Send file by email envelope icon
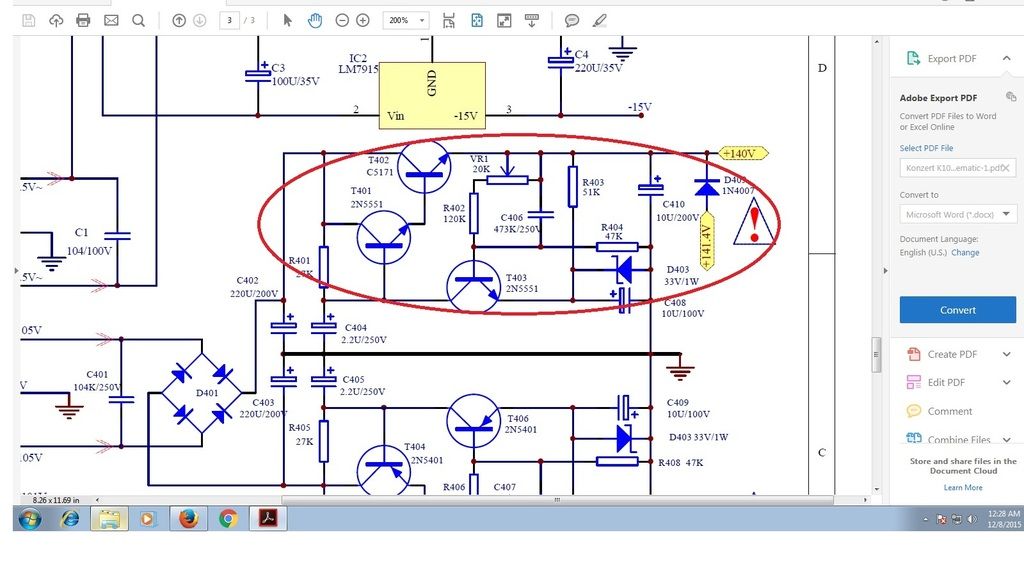This screenshot has width=1024, height=576. [x=111, y=21]
